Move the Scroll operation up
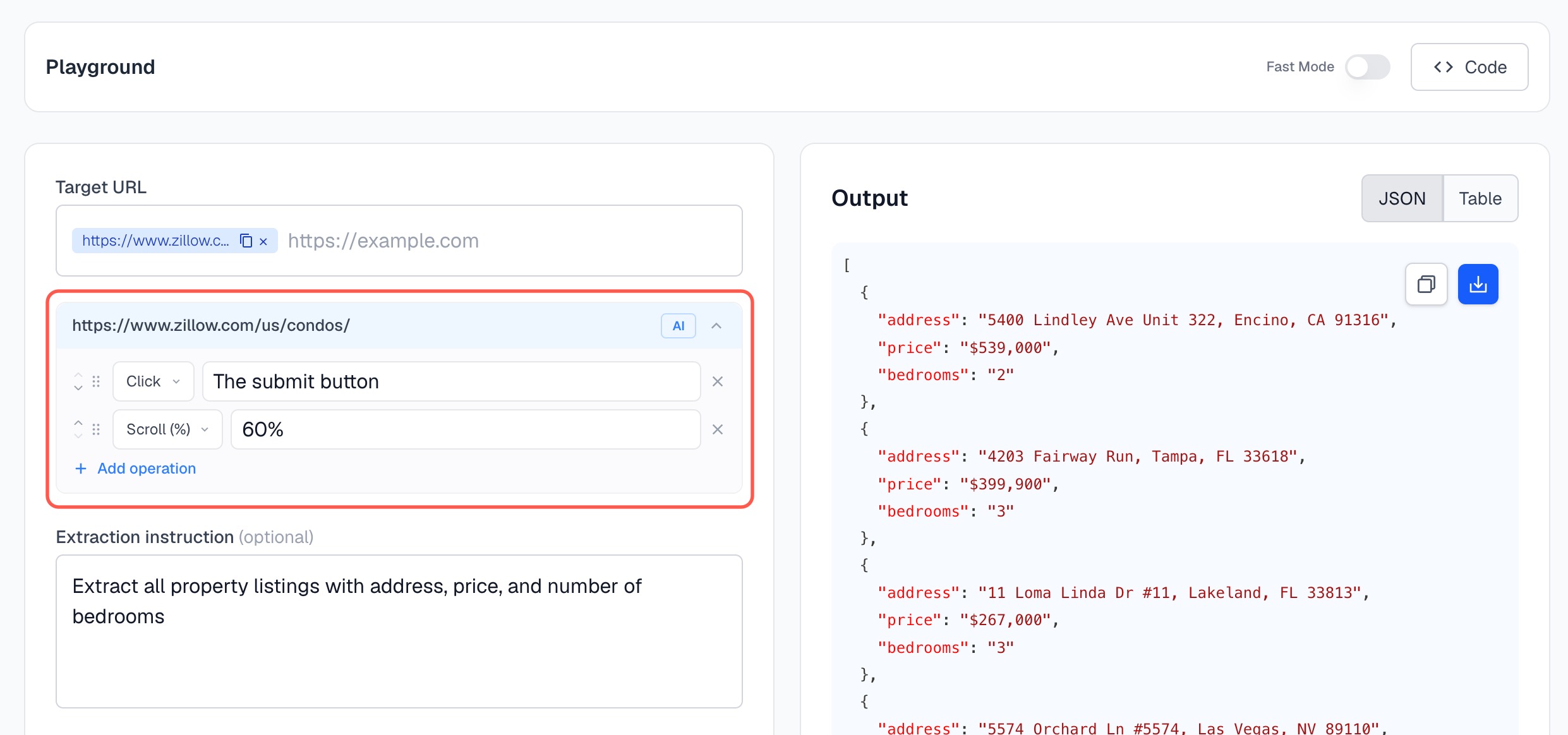1568x735 pixels. 78,422
